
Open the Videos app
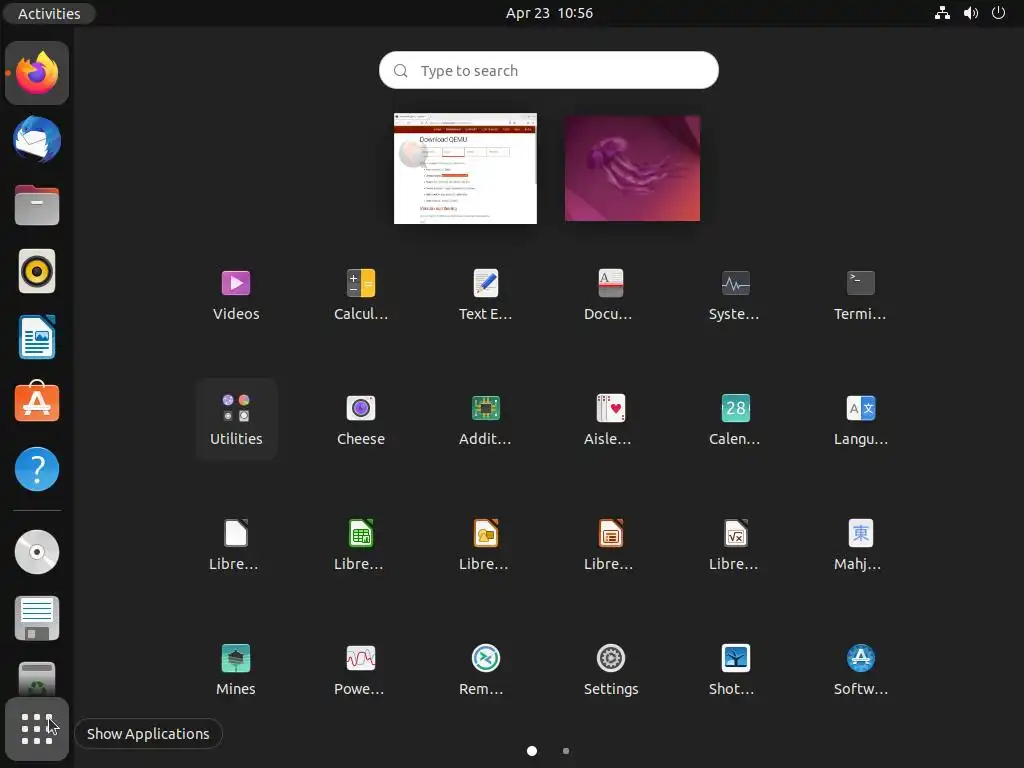pos(236,295)
